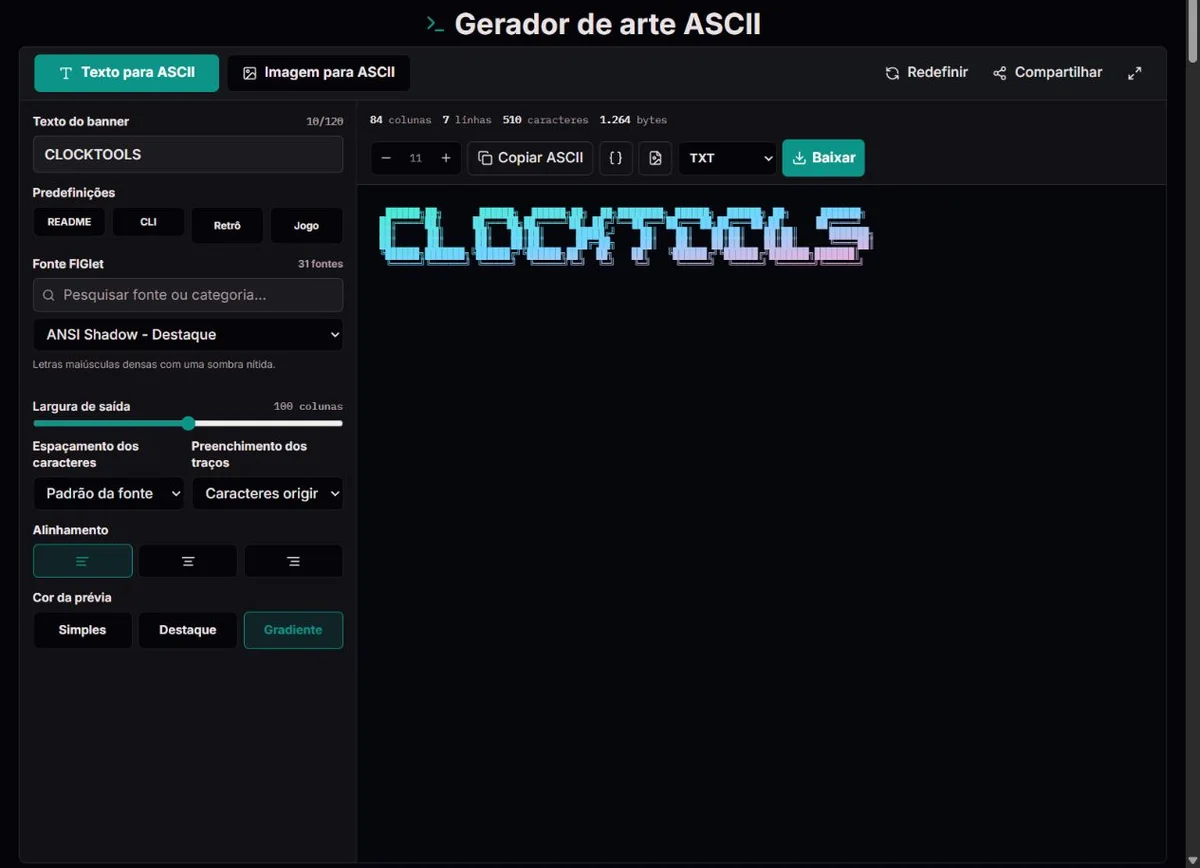The width and height of the screenshot is (1200, 868).
Task: Open Preenchimento dos traços dropdown
Action: click(268, 493)
